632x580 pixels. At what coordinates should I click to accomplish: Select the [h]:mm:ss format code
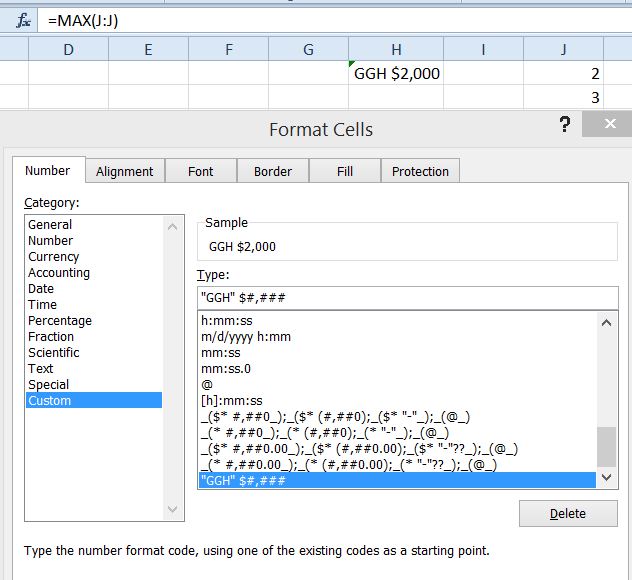pos(234,401)
